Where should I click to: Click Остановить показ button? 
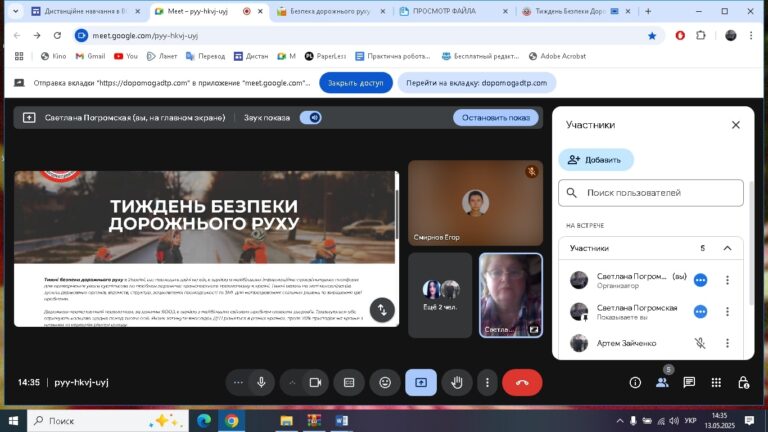pos(496,118)
